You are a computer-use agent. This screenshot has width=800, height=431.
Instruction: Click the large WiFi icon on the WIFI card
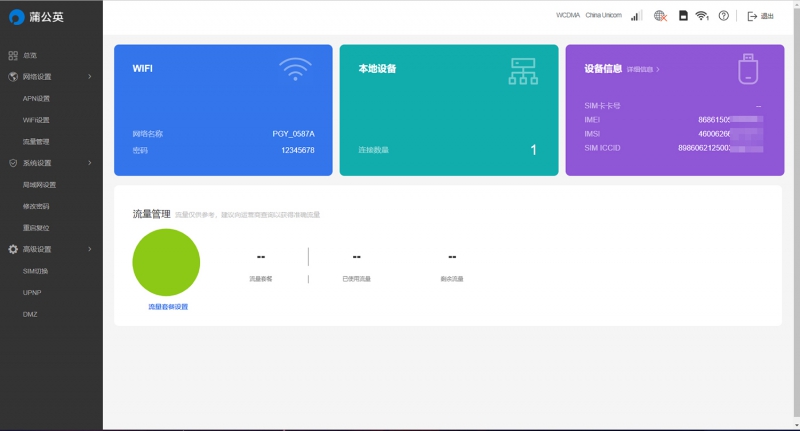pyautogui.click(x=294, y=69)
